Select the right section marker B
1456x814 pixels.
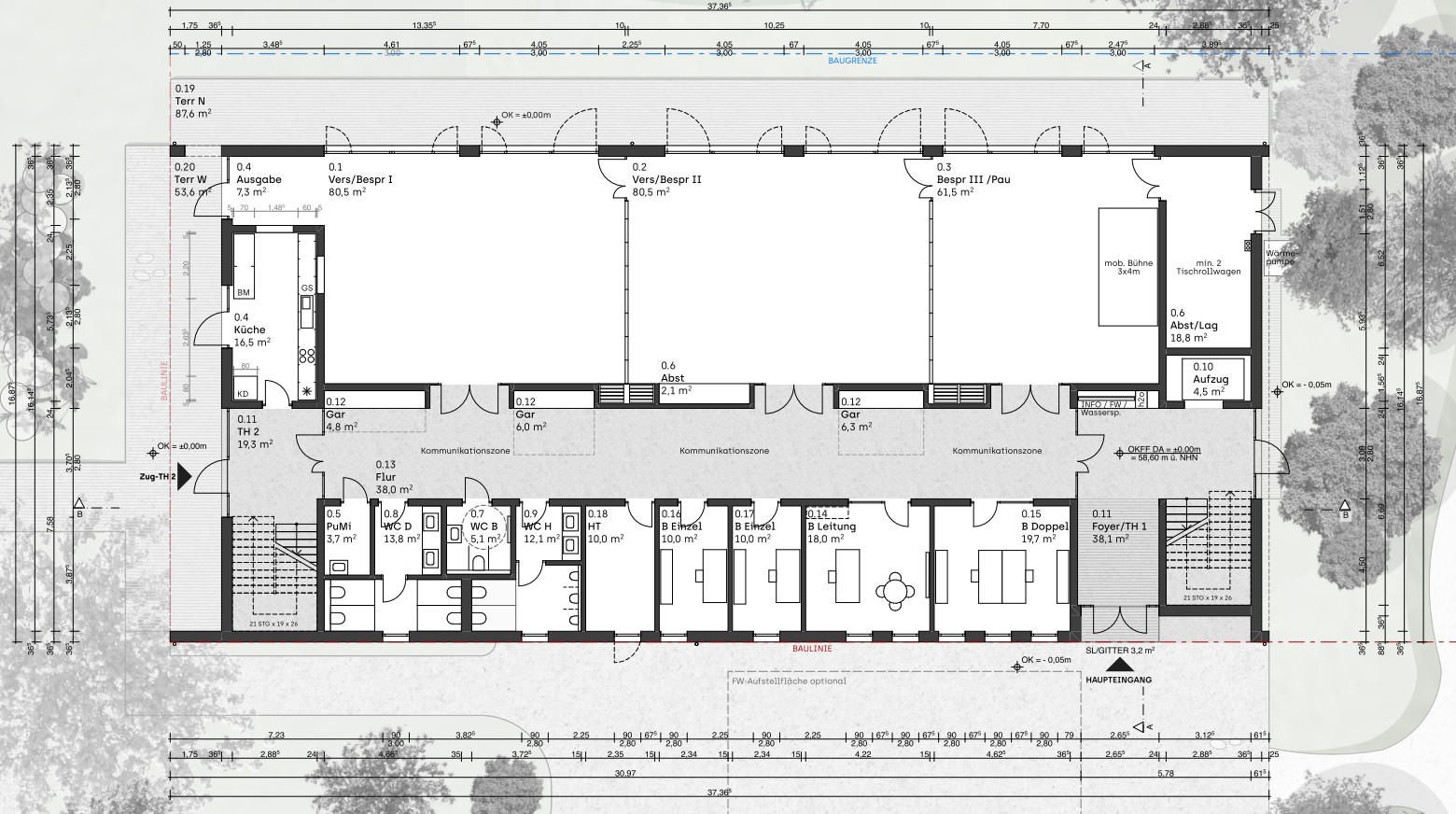click(1344, 509)
